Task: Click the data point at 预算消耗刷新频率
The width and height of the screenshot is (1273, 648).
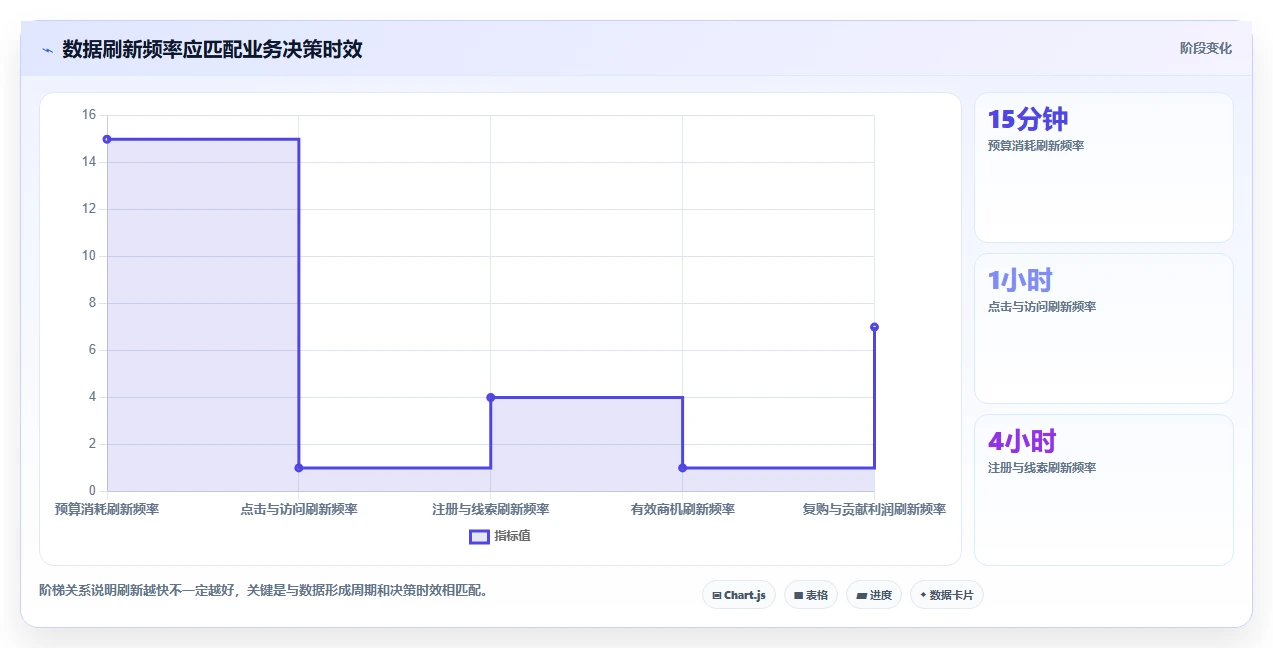Action: click(x=107, y=139)
